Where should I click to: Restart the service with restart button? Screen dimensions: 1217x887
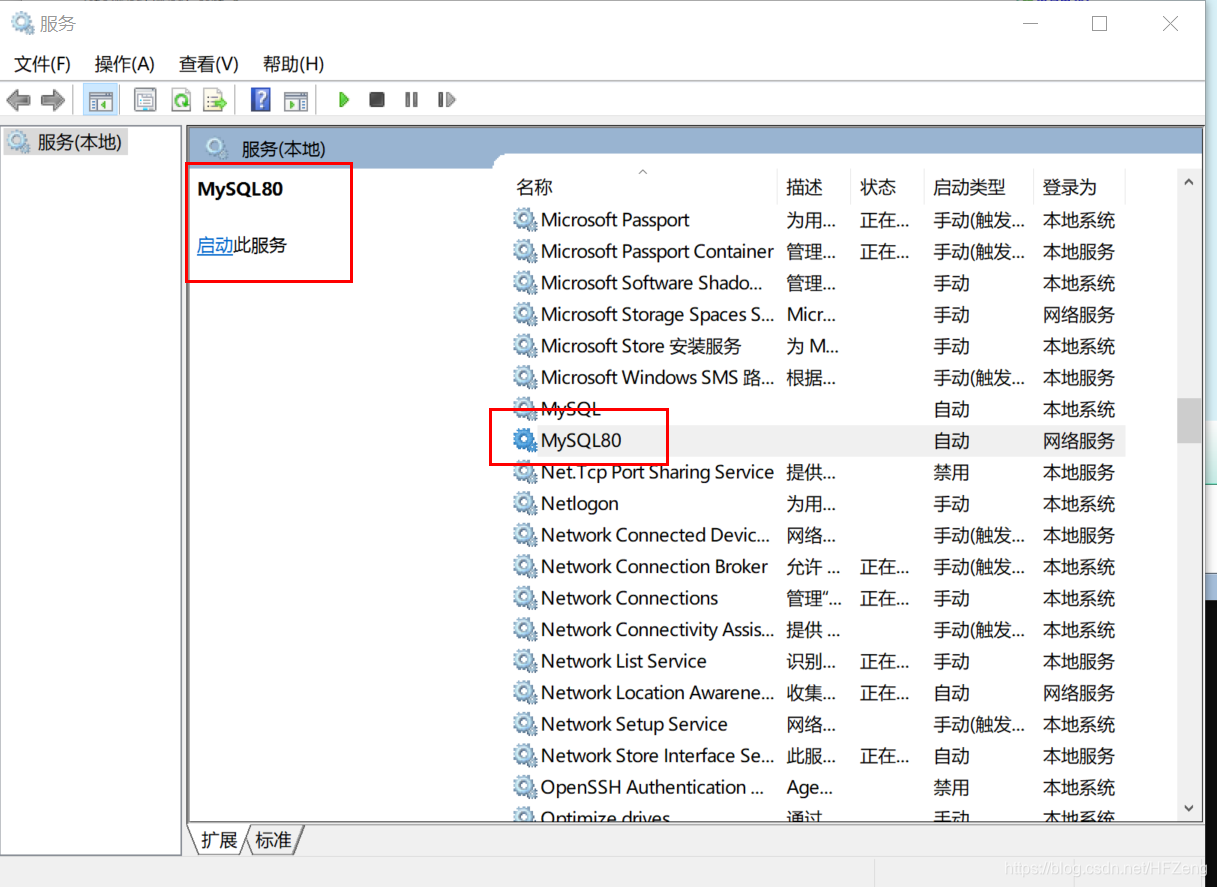(446, 100)
